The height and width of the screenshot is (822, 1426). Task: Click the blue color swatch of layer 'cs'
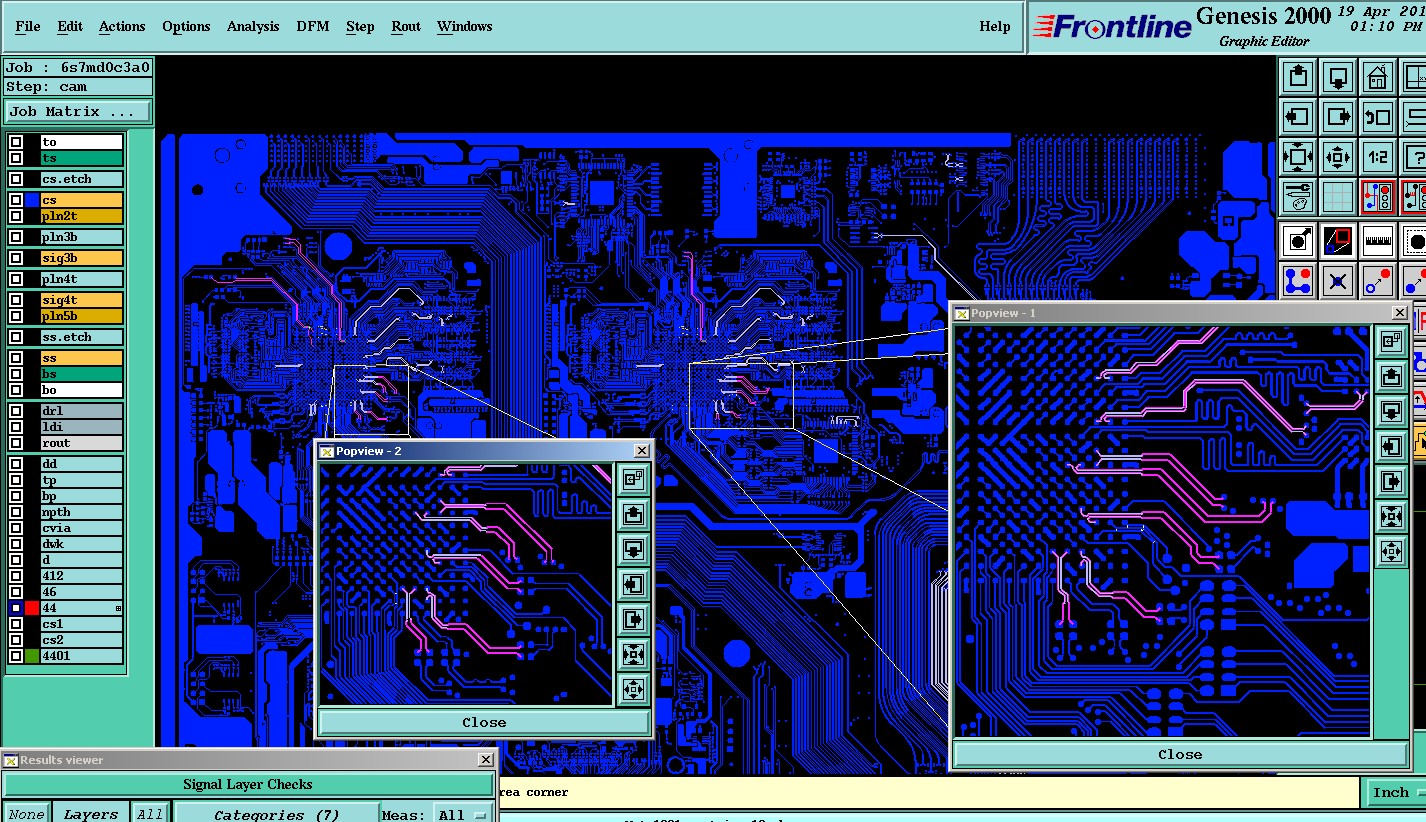(x=32, y=200)
